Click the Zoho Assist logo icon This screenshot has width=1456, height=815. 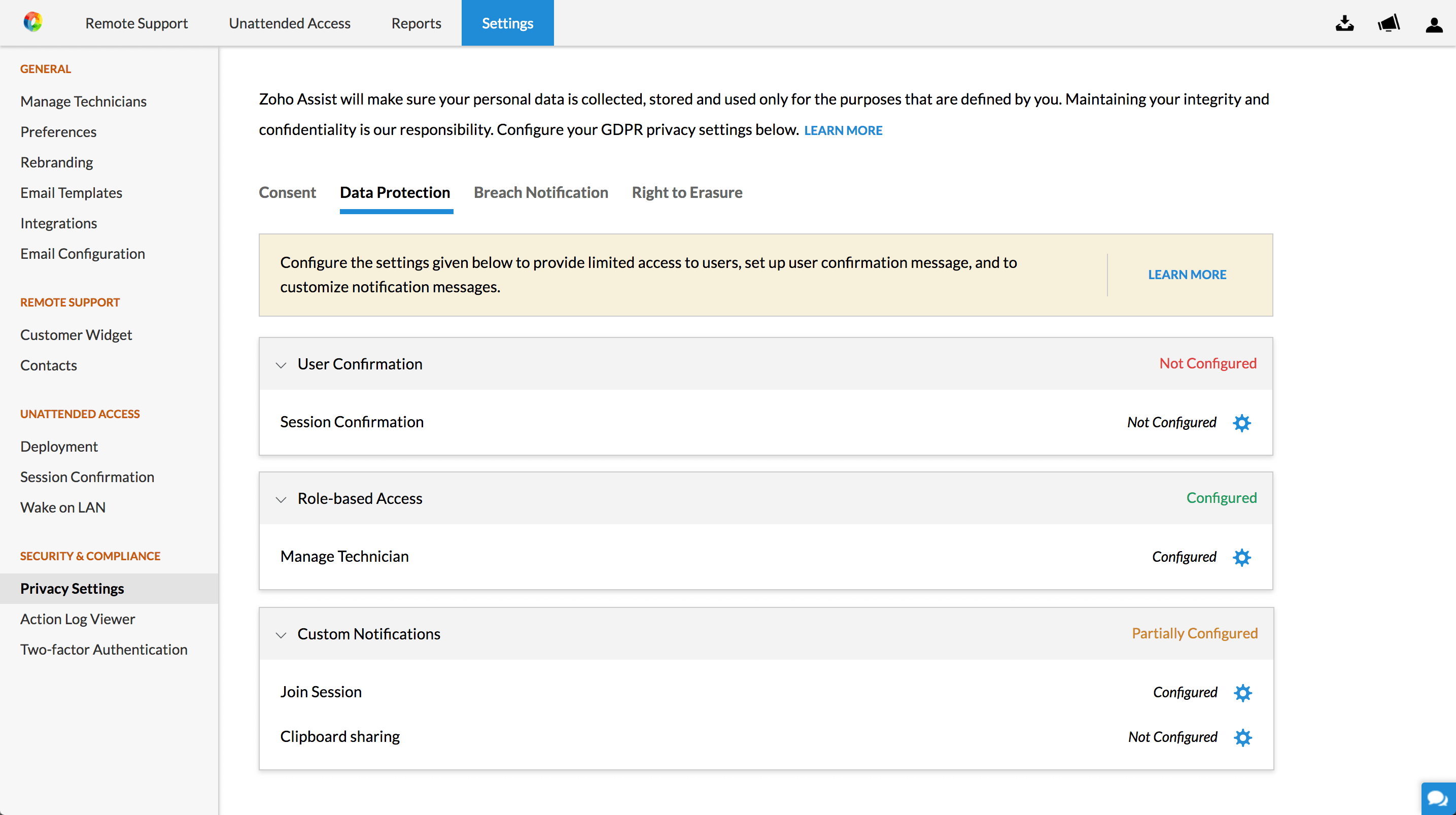(x=33, y=23)
